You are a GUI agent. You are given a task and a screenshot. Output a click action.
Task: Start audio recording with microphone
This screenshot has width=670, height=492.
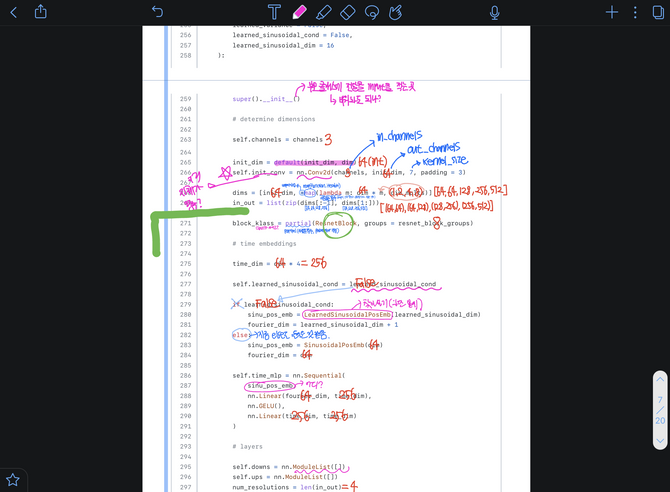pyautogui.click(x=494, y=12)
